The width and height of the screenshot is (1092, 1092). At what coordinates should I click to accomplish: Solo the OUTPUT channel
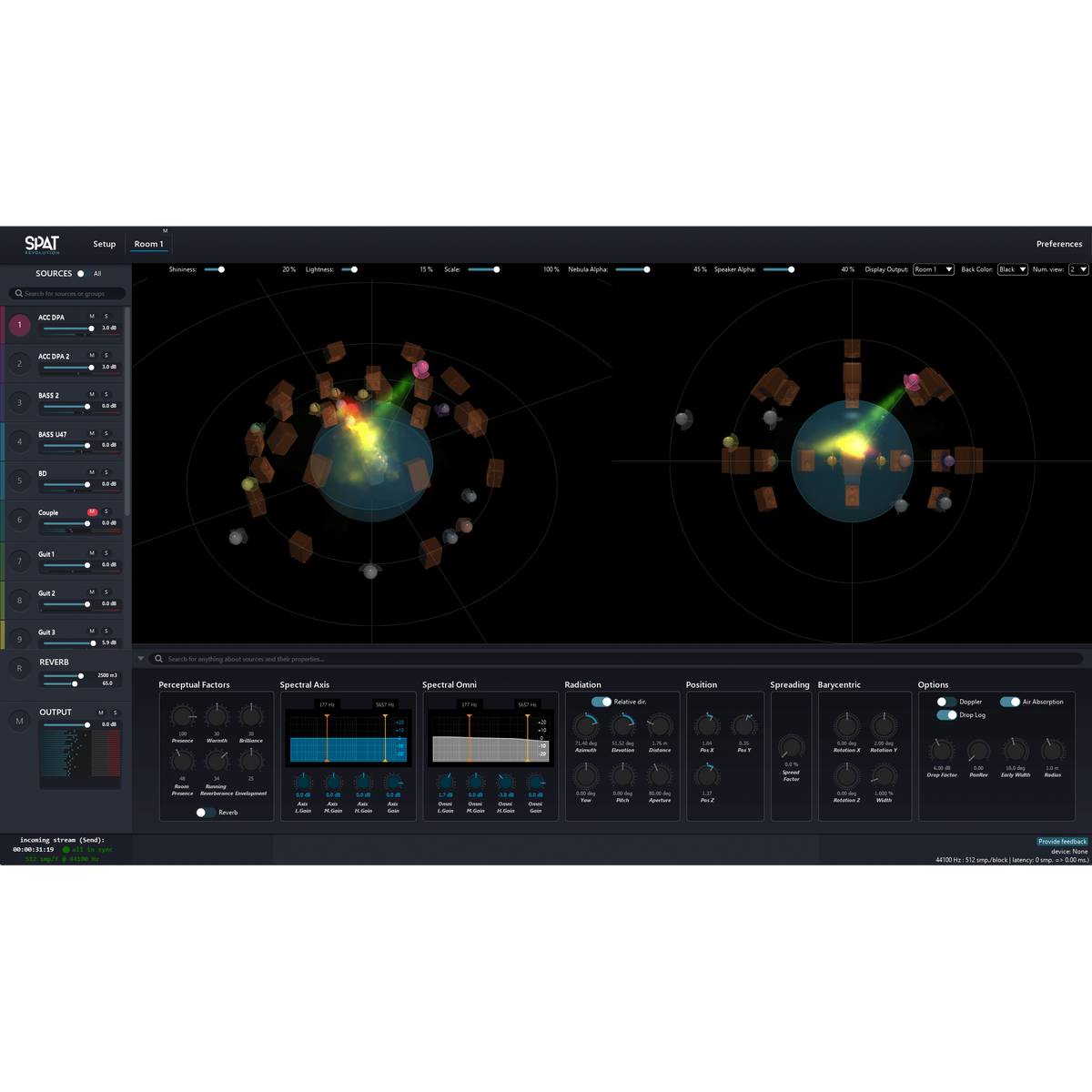(x=115, y=713)
